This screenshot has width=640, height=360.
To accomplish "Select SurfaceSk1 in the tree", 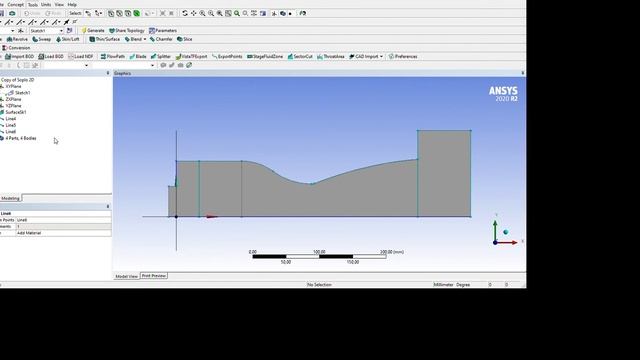I will [16, 112].
